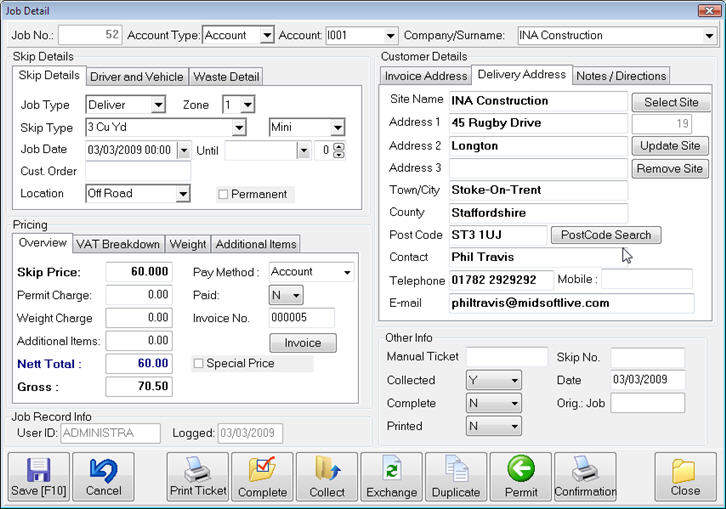Mark job using Complete icon
Image resolution: width=726 pixels, height=509 pixels.
pos(261,470)
